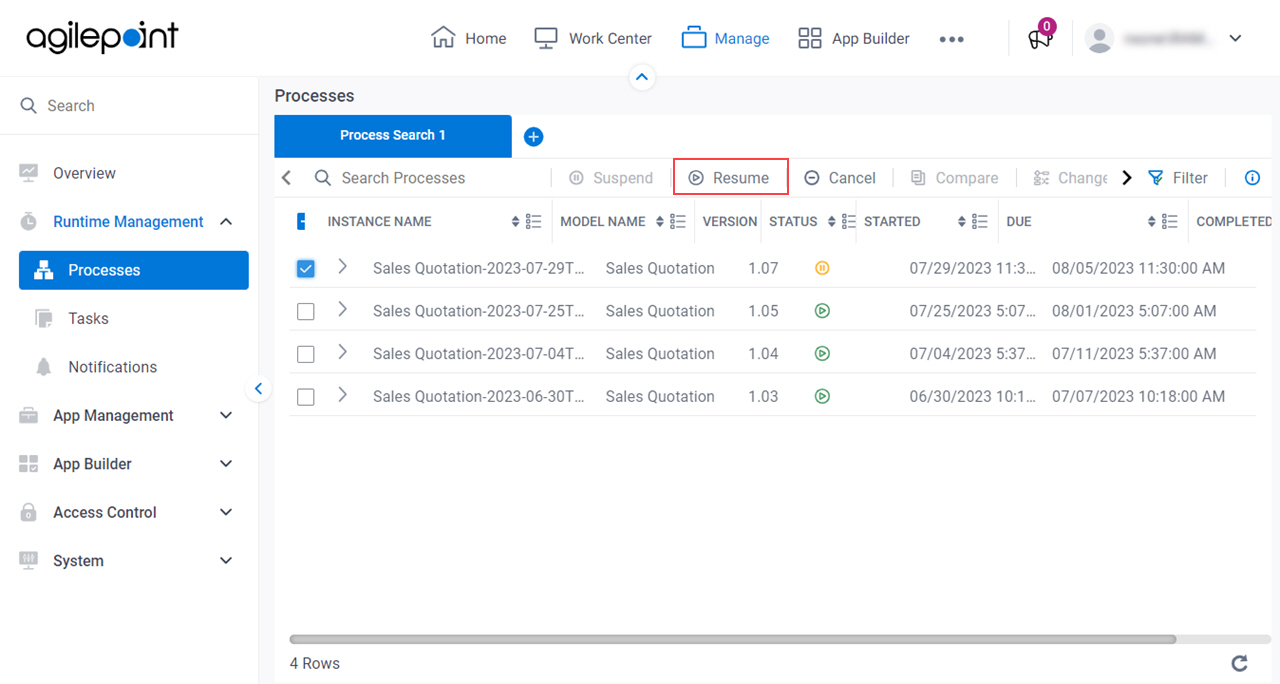
Task: Open the user account dropdown arrow
Action: tap(1235, 39)
